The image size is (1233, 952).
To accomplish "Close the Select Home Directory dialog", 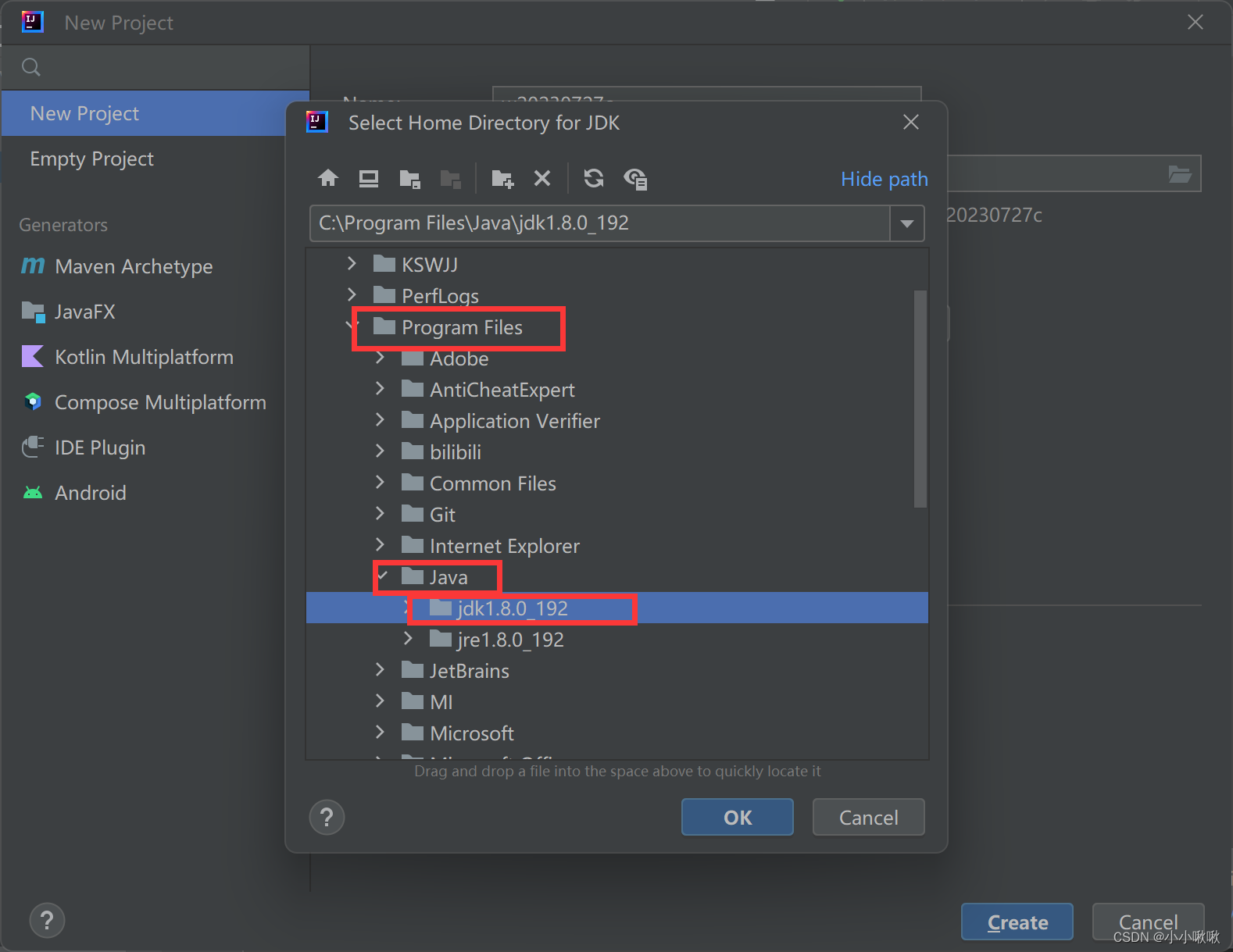I will coord(910,122).
